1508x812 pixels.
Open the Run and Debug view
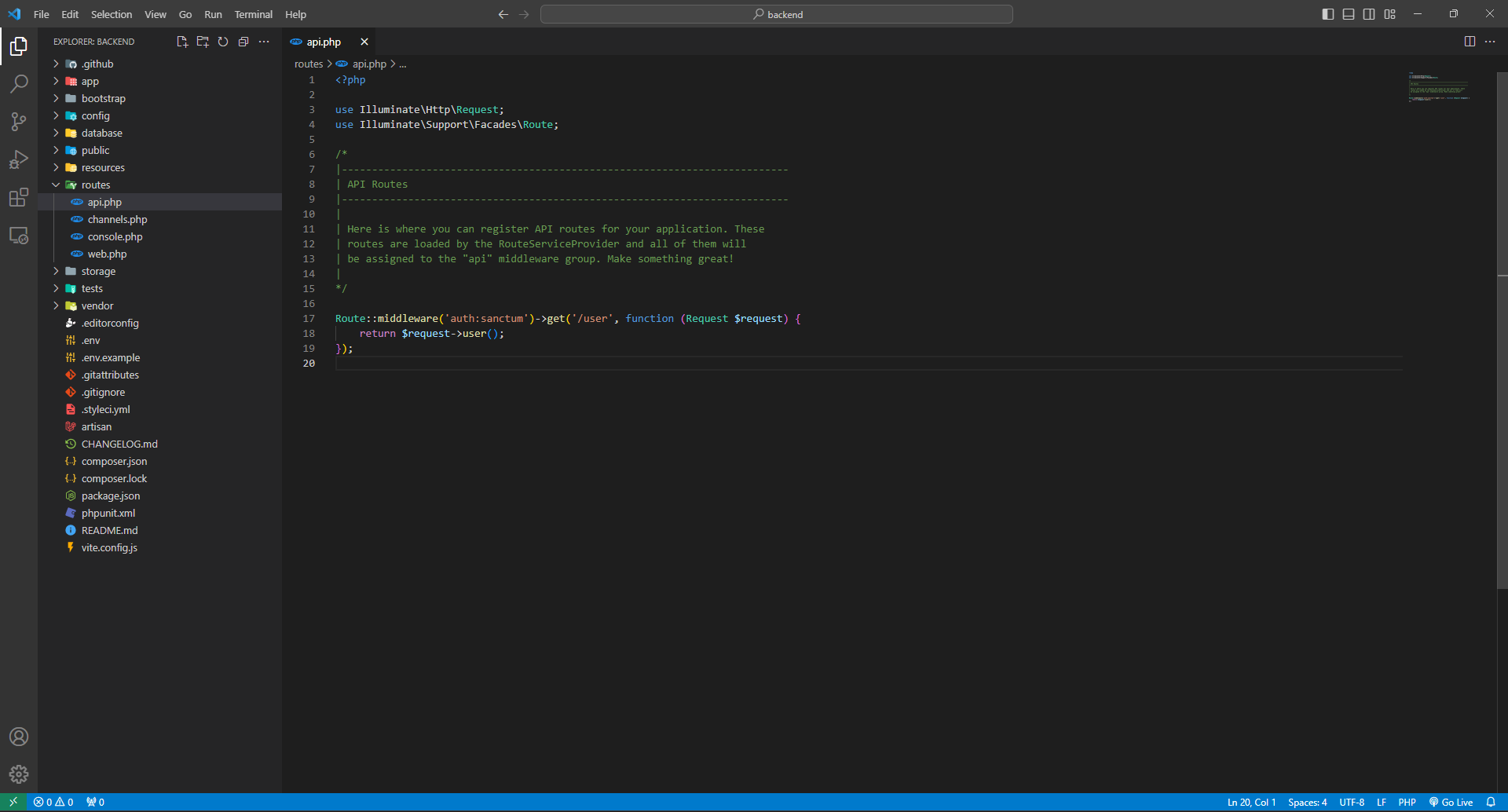pyautogui.click(x=19, y=159)
